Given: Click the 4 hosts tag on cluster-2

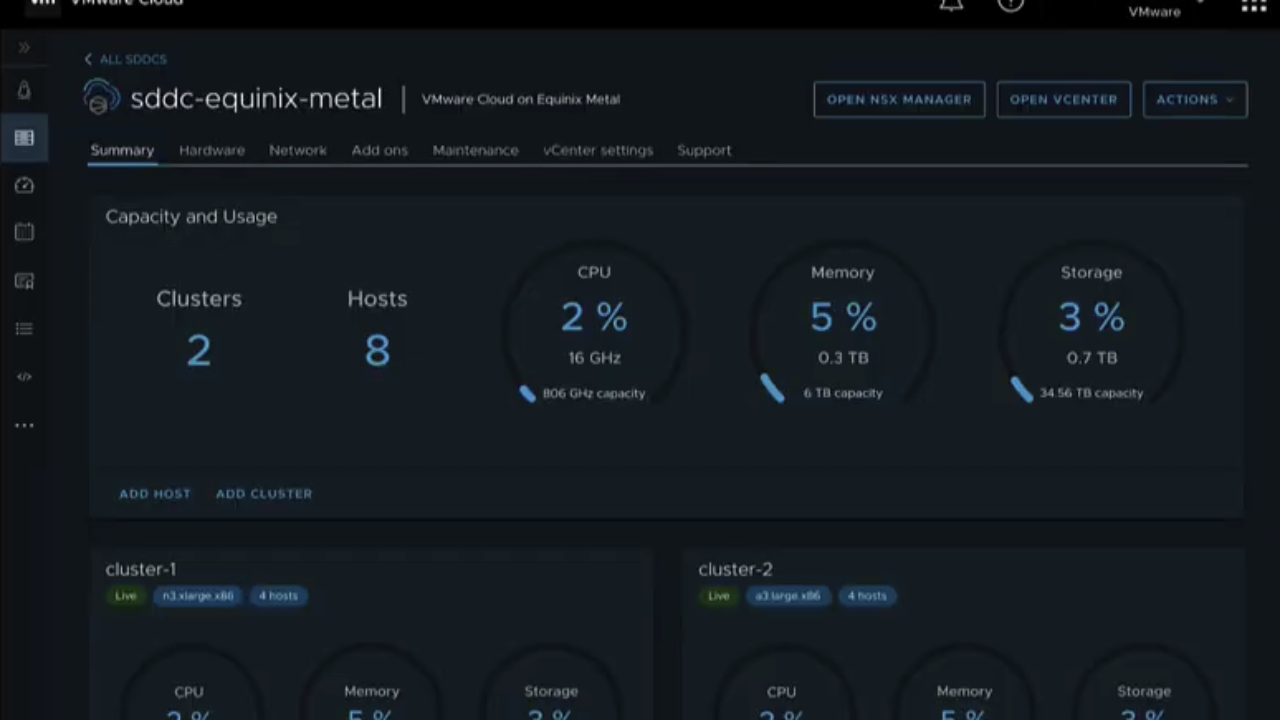Looking at the screenshot, I should click(x=867, y=596).
